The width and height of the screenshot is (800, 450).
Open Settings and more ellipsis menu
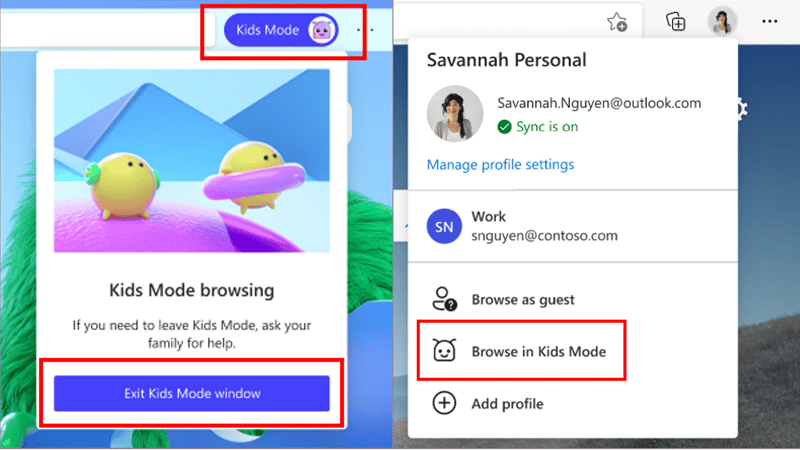pyautogui.click(x=769, y=21)
